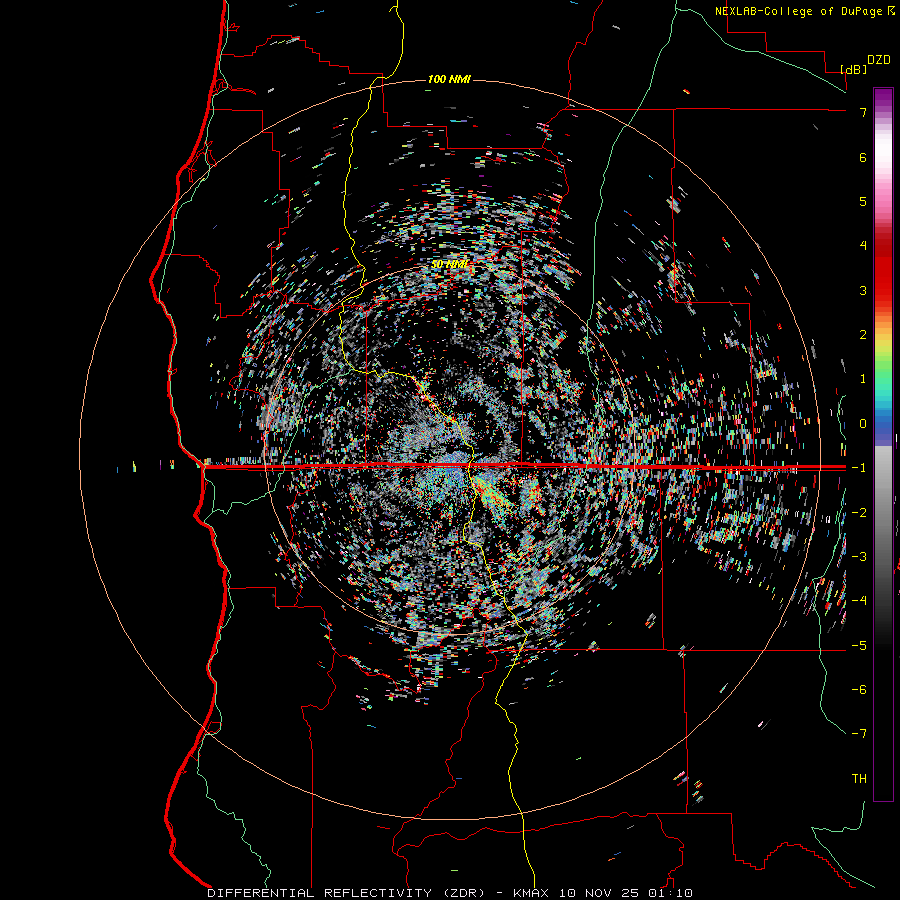Click the scale label -4
Screen dimensions: 900x900
pyautogui.click(x=859, y=601)
